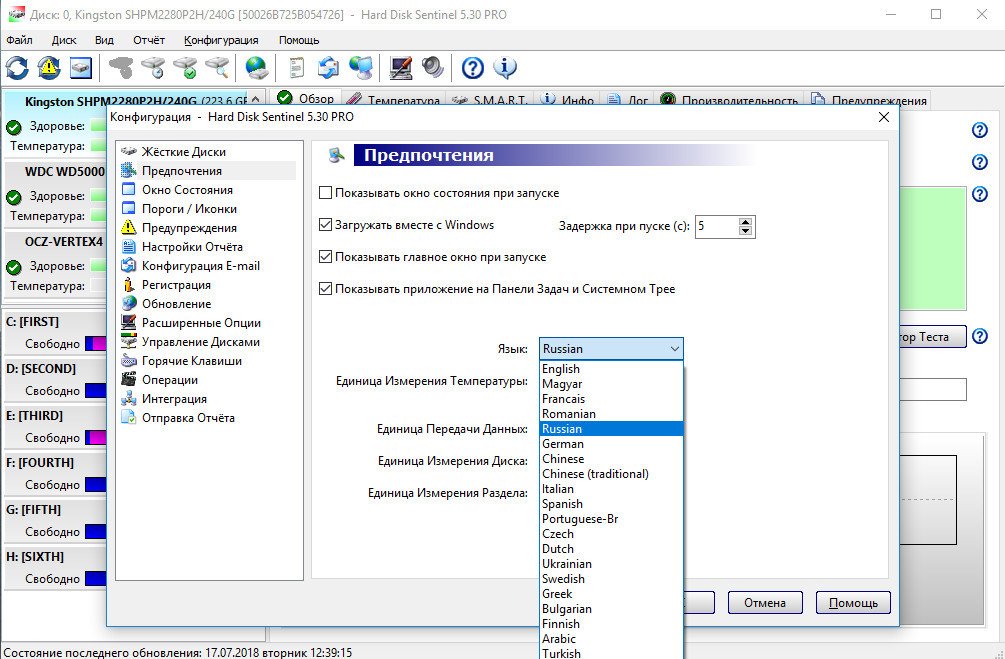Open Настройки Отчёта section
Viewport: 1005px width, 659px height.
(192, 247)
